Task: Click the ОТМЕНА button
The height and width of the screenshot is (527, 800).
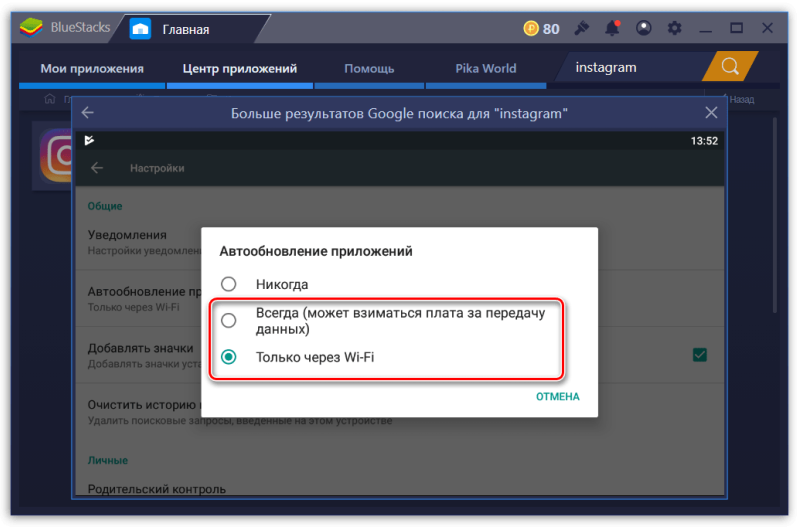Action: point(558,396)
